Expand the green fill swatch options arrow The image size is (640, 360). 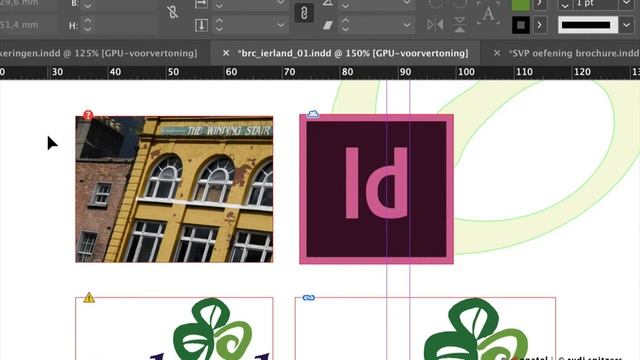540,4
